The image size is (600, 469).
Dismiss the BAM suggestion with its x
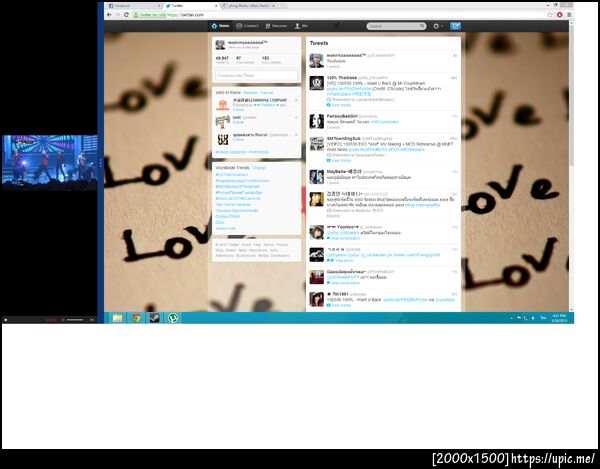click(296, 117)
